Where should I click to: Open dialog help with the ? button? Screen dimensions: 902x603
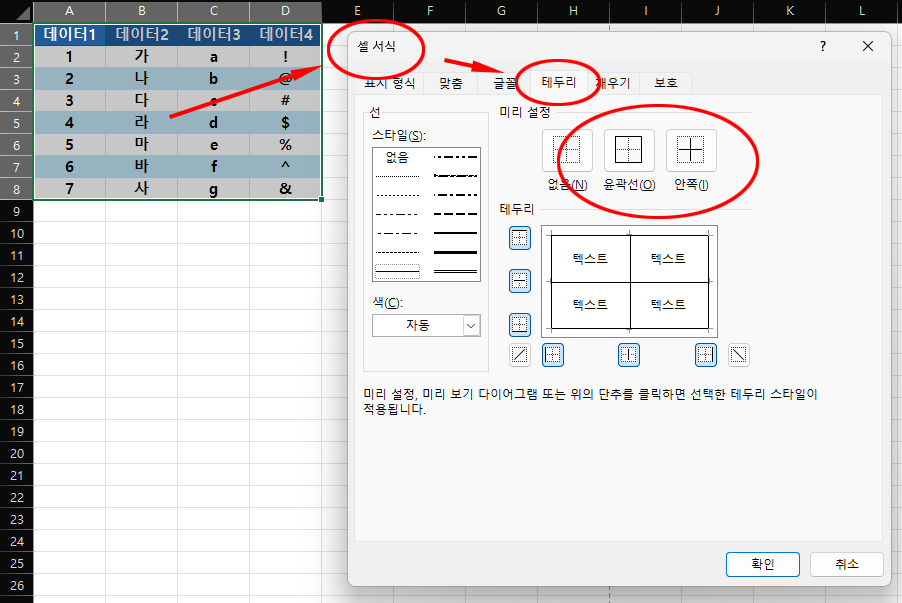tap(823, 46)
